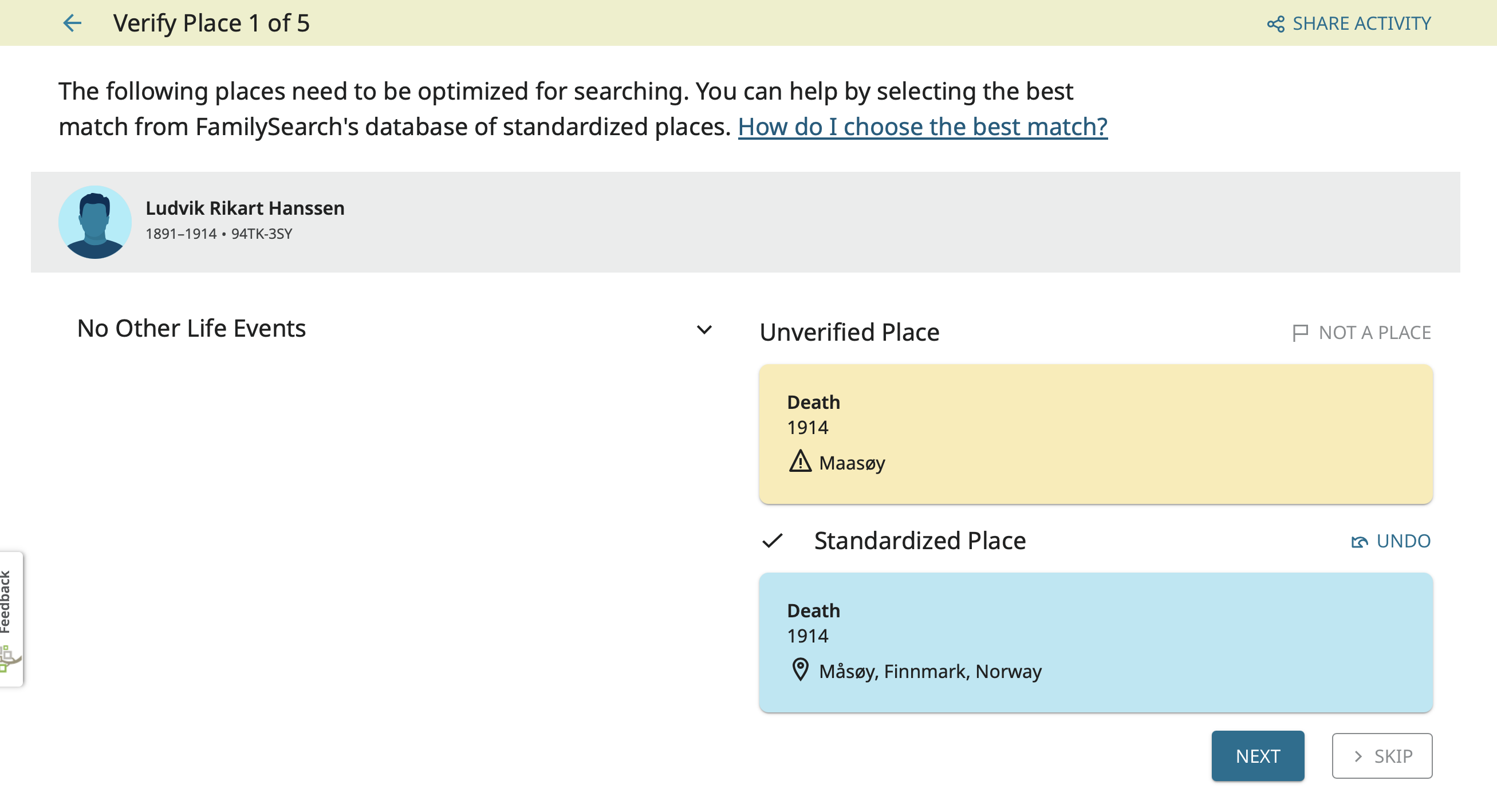Click Ludvik Rikart Hanssen's avatar portrait
Screen dimensions: 1497x812
pos(94,222)
